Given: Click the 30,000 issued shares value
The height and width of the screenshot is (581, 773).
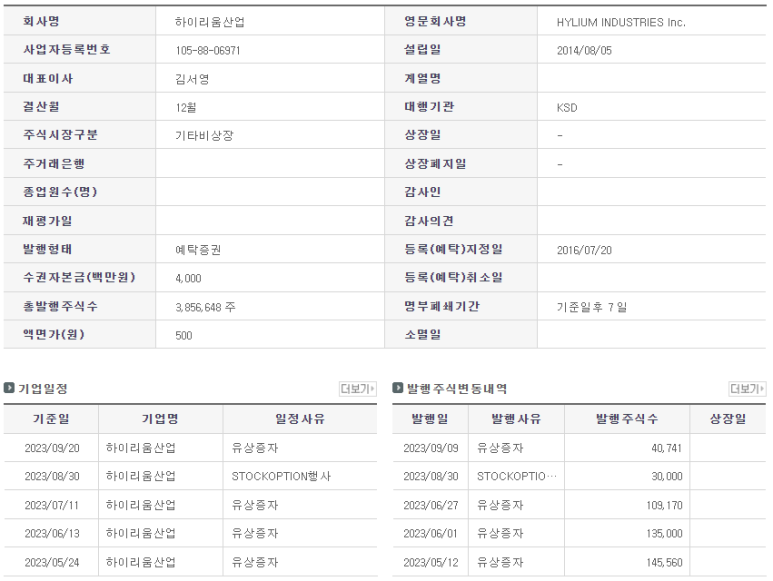Looking at the screenshot, I should pos(667,477).
